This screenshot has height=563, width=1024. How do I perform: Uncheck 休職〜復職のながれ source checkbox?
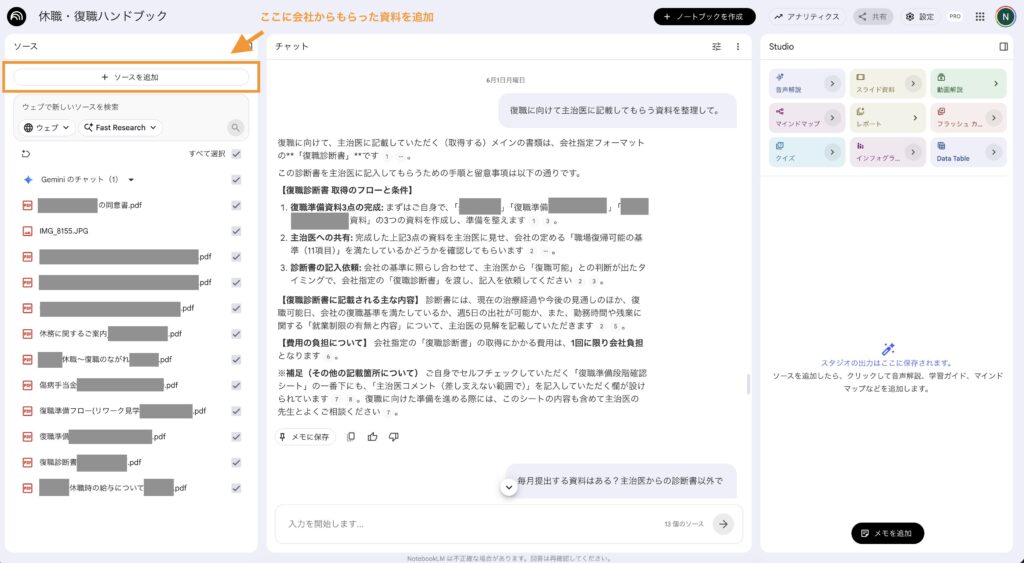(x=236, y=359)
